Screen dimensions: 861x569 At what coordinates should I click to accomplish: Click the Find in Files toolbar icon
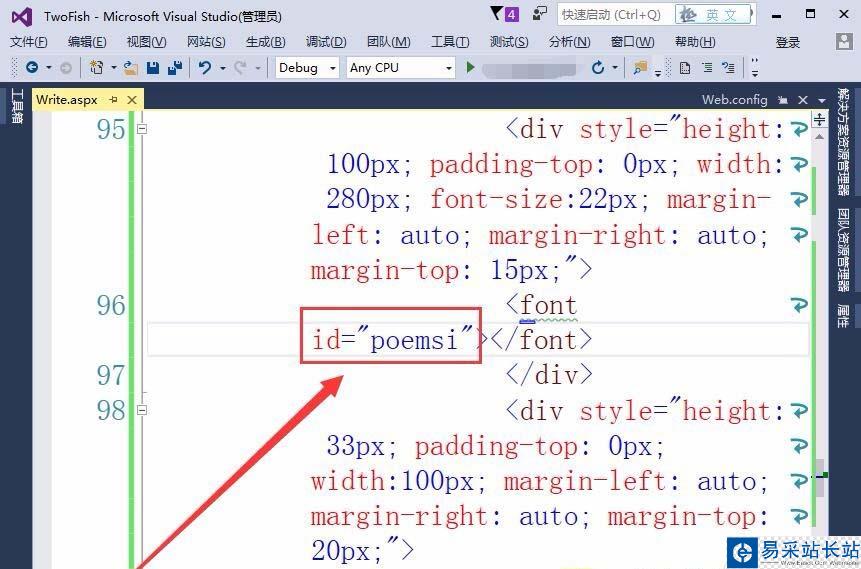coord(640,68)
